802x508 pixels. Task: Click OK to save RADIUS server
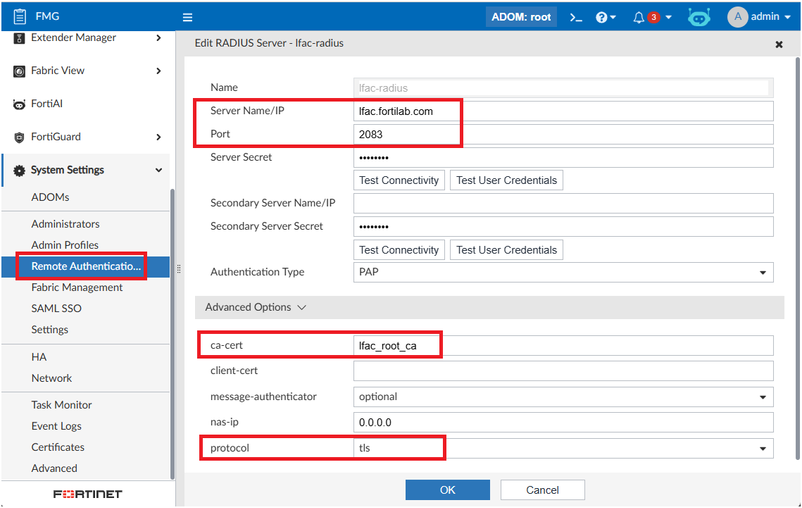447,489
